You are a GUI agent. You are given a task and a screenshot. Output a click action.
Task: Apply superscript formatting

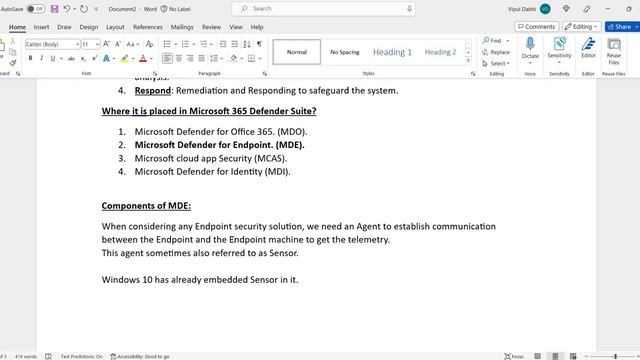pyautogui.click(x=94, y=58)
